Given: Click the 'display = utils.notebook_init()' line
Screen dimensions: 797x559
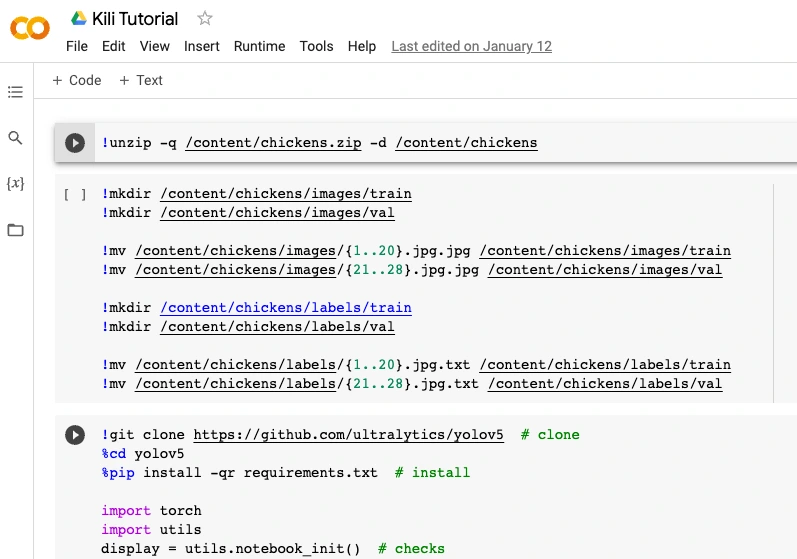Looking at the screenshot, I should click(231, 549).
